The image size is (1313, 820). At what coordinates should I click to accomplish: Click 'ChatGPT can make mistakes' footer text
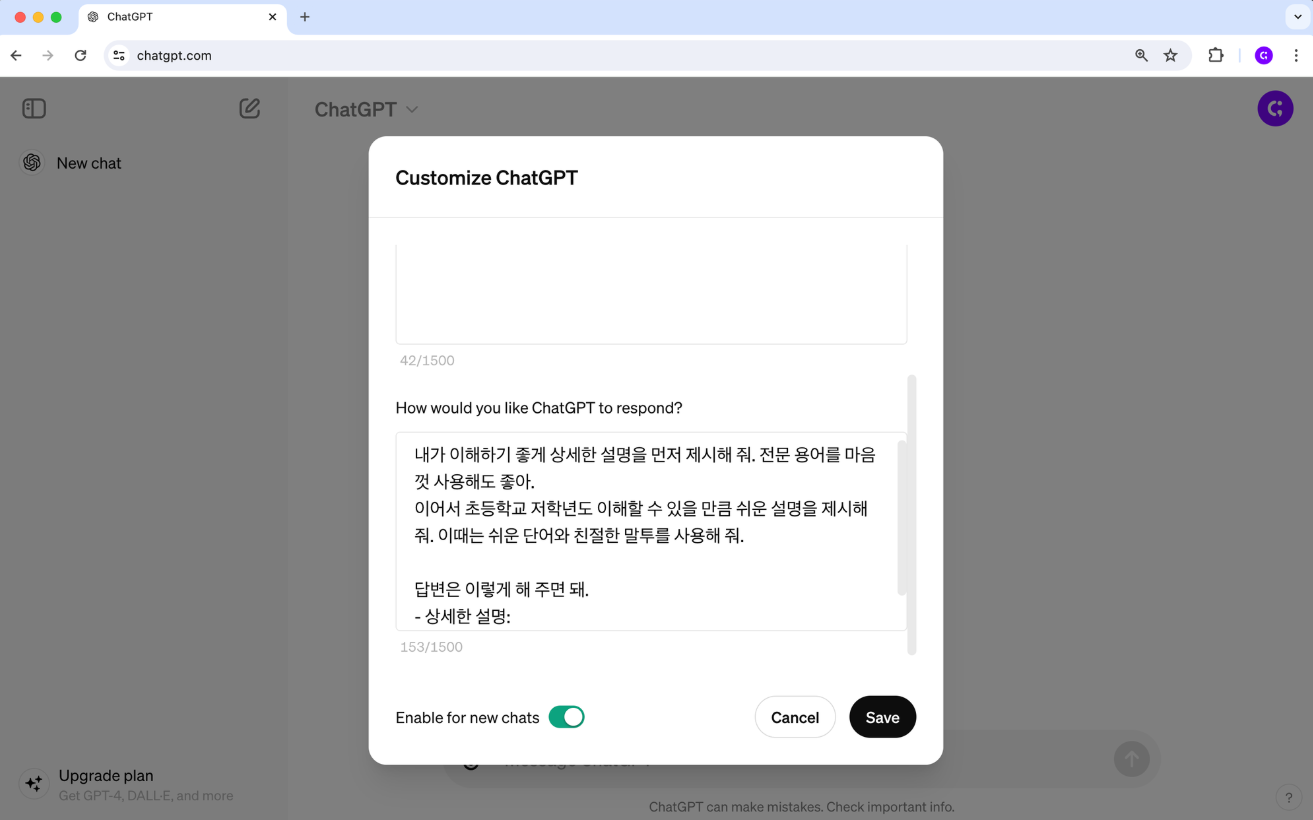(801, 806)
